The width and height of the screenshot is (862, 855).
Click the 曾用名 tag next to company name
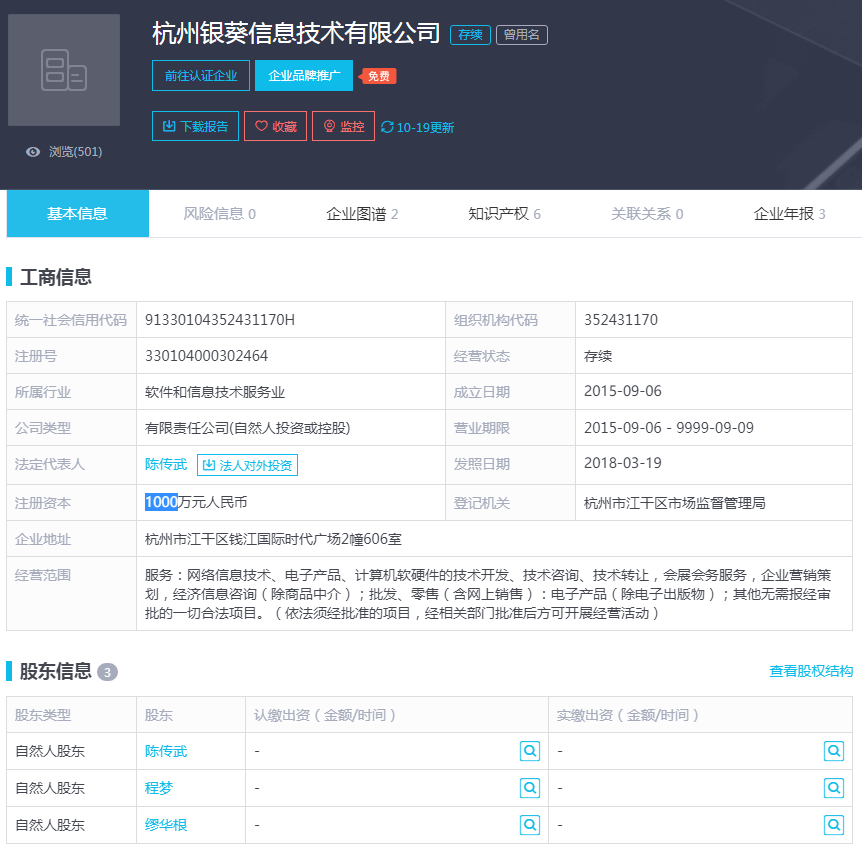click(521, 35)
